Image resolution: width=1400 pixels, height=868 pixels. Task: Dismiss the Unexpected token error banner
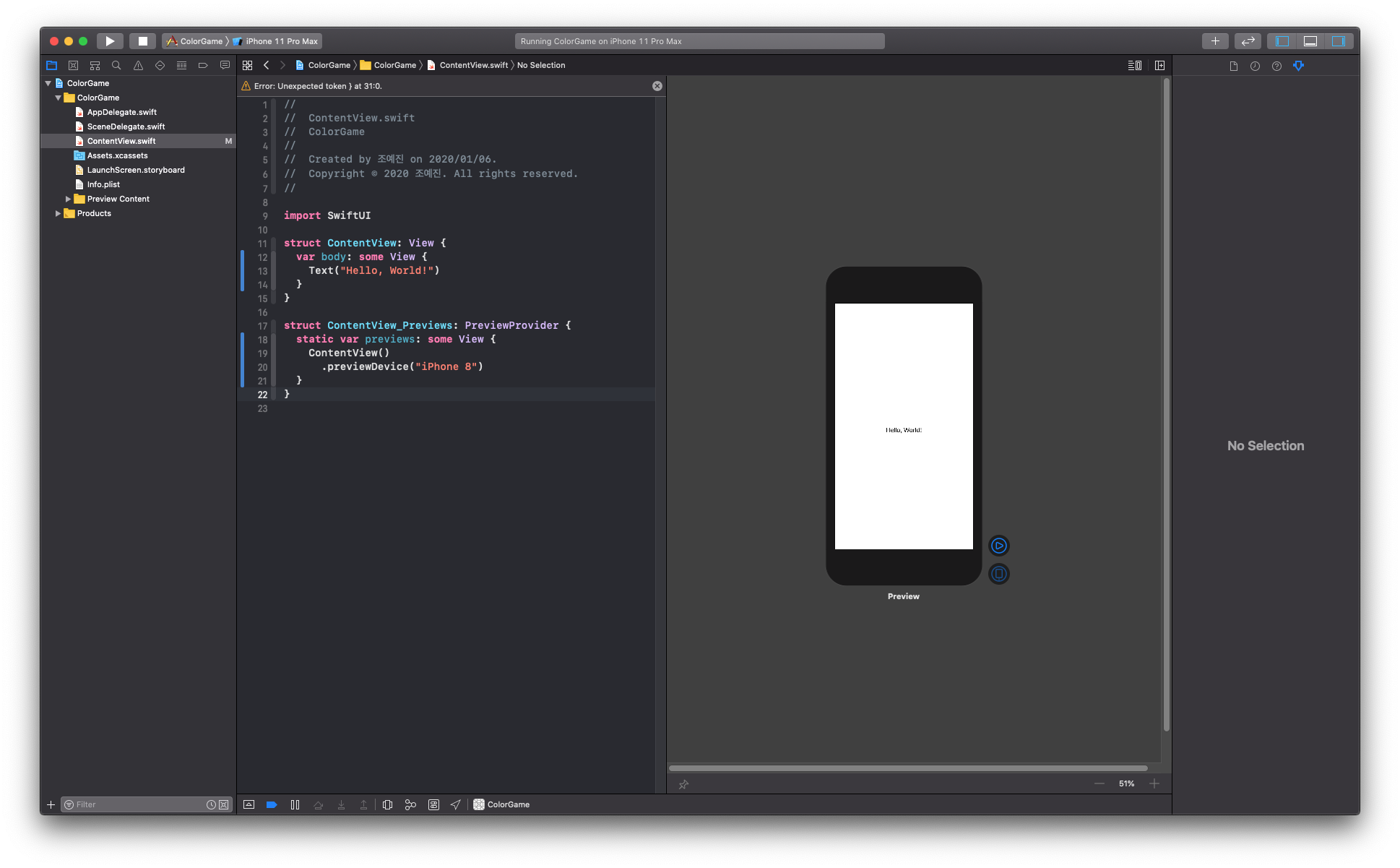[x=657, y=86]
